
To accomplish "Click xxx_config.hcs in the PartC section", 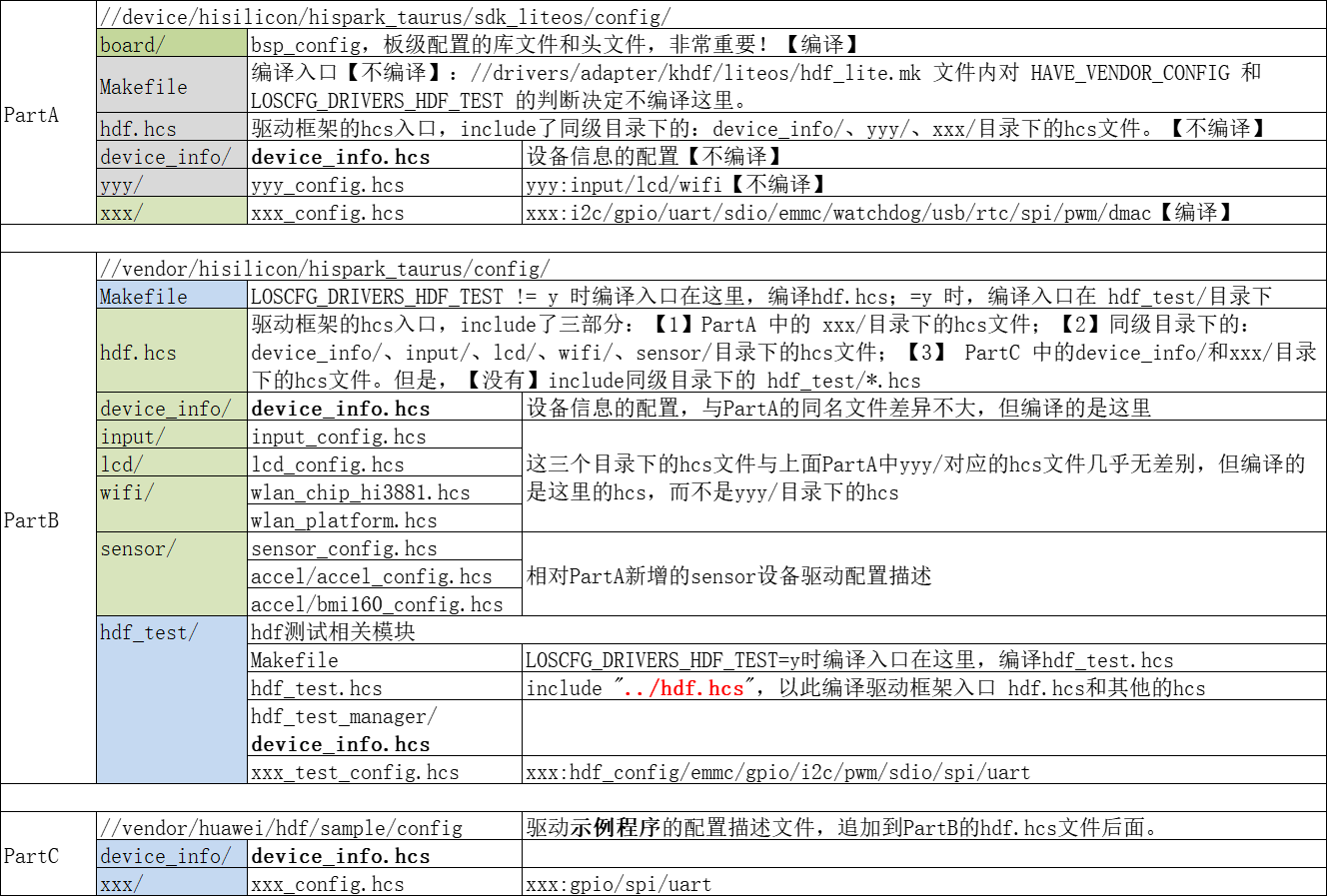I will (x=385, y=882).
